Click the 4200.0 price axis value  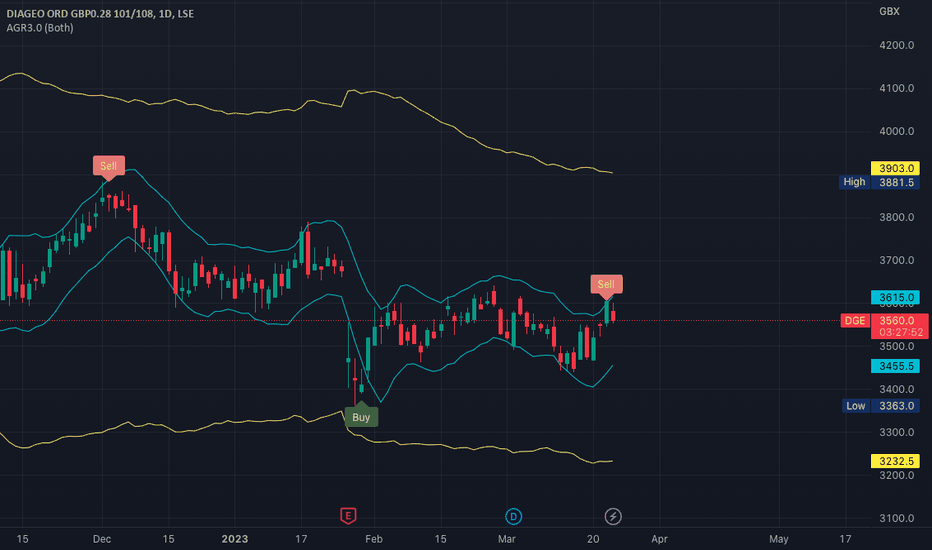point(896,45)
